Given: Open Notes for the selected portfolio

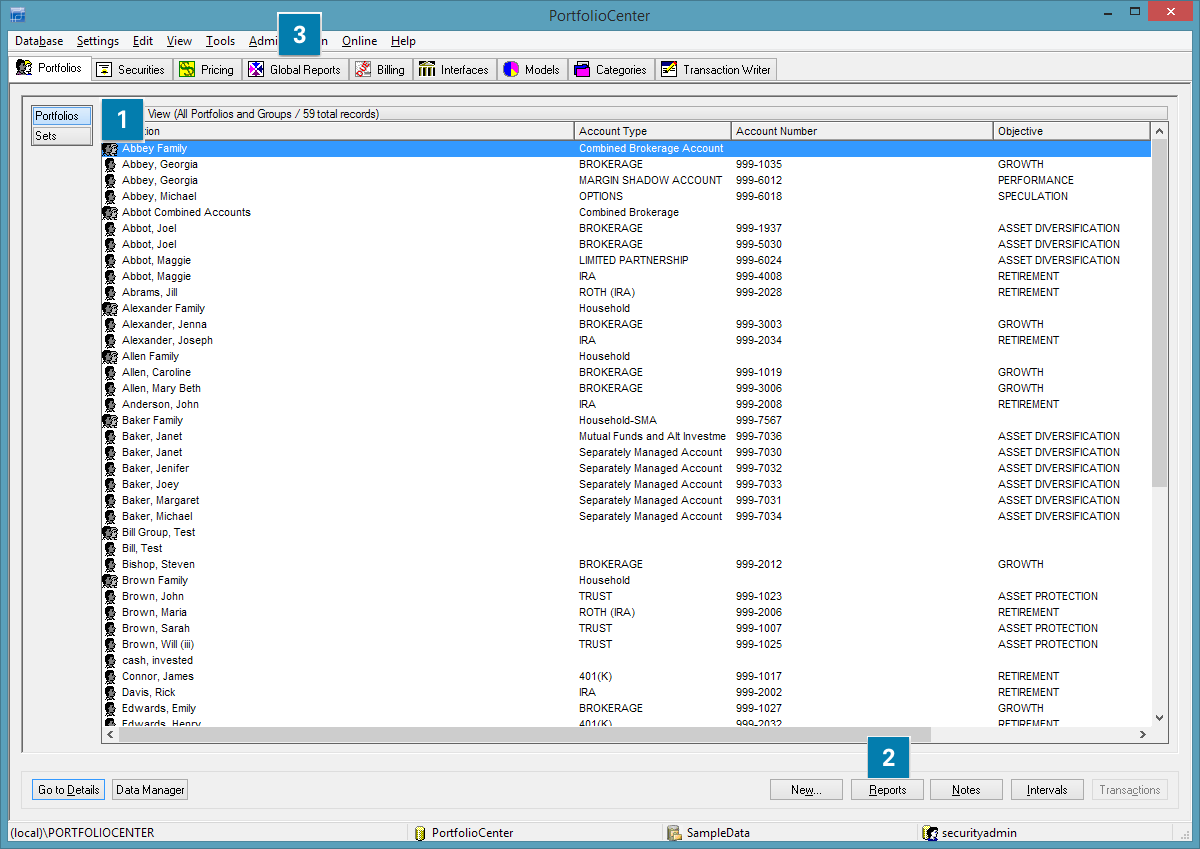Looking at the screenshot, I should tap(966, 790).
